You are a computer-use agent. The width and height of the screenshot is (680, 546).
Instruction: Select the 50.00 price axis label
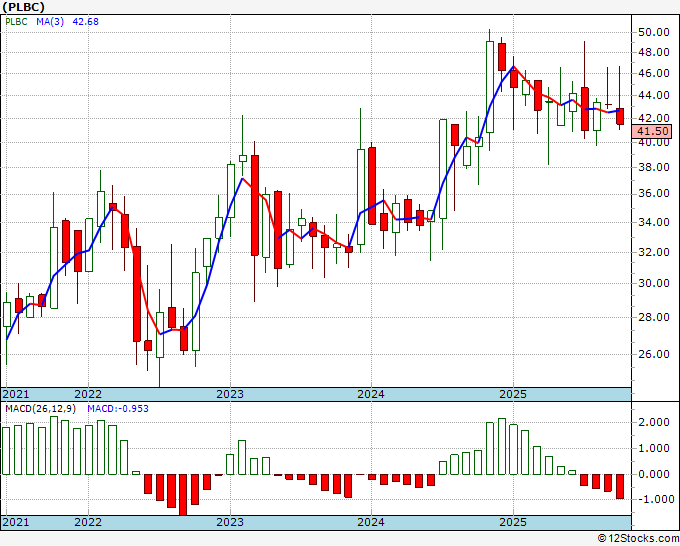[x=653, y=32]
